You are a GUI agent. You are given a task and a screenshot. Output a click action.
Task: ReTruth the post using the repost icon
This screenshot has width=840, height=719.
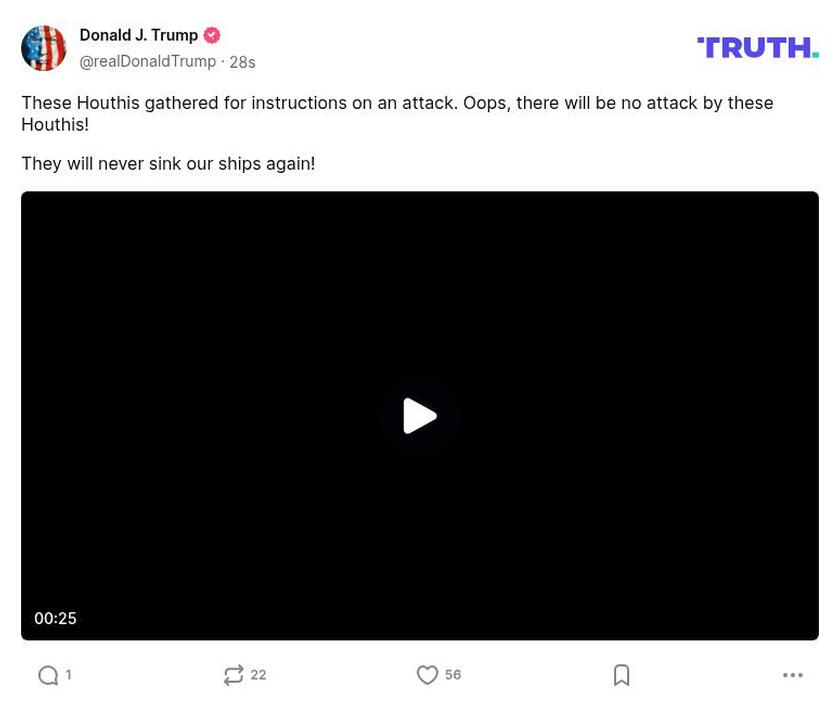coord(232,674)
